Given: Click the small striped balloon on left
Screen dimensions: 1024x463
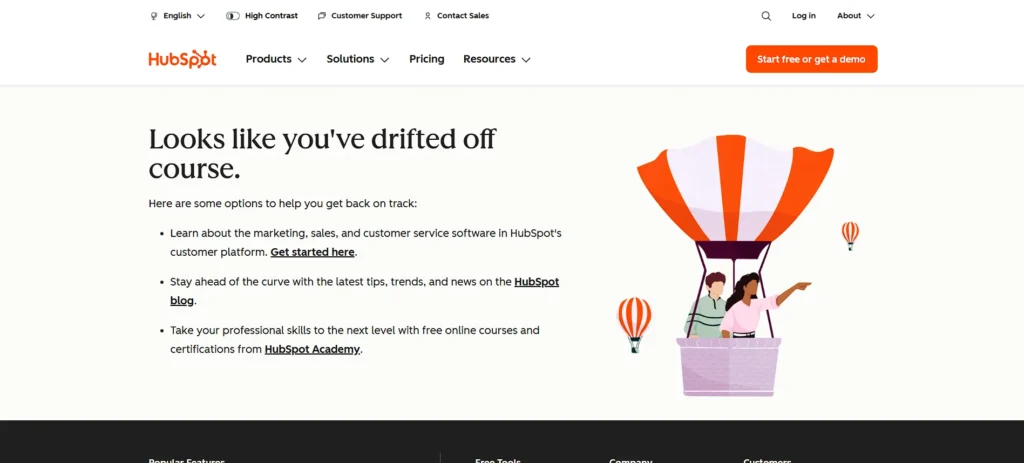Looking at the screenshot, I should (x=634, y=322).
